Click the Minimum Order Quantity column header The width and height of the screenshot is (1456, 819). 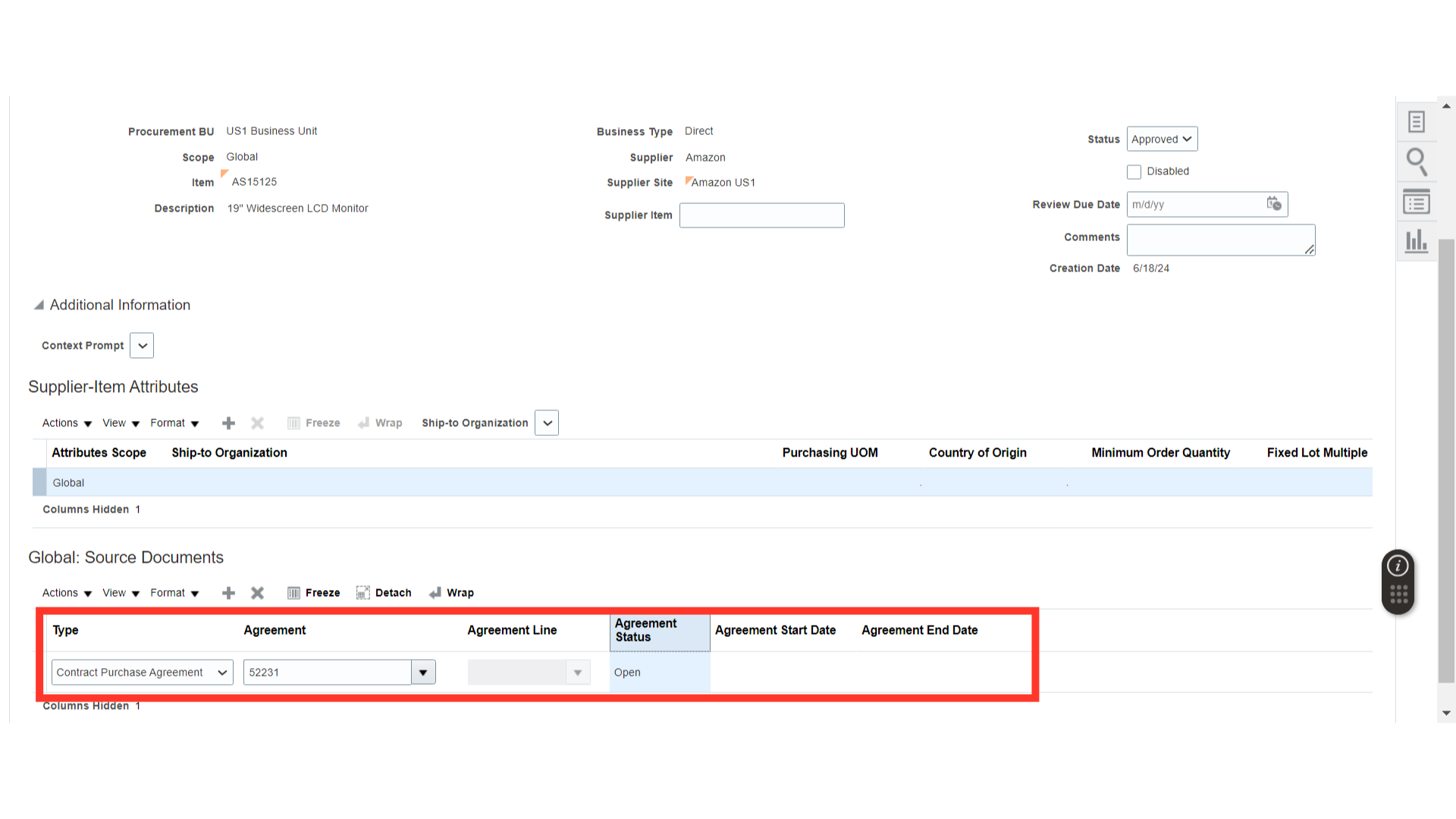[x=1160, y=453]
